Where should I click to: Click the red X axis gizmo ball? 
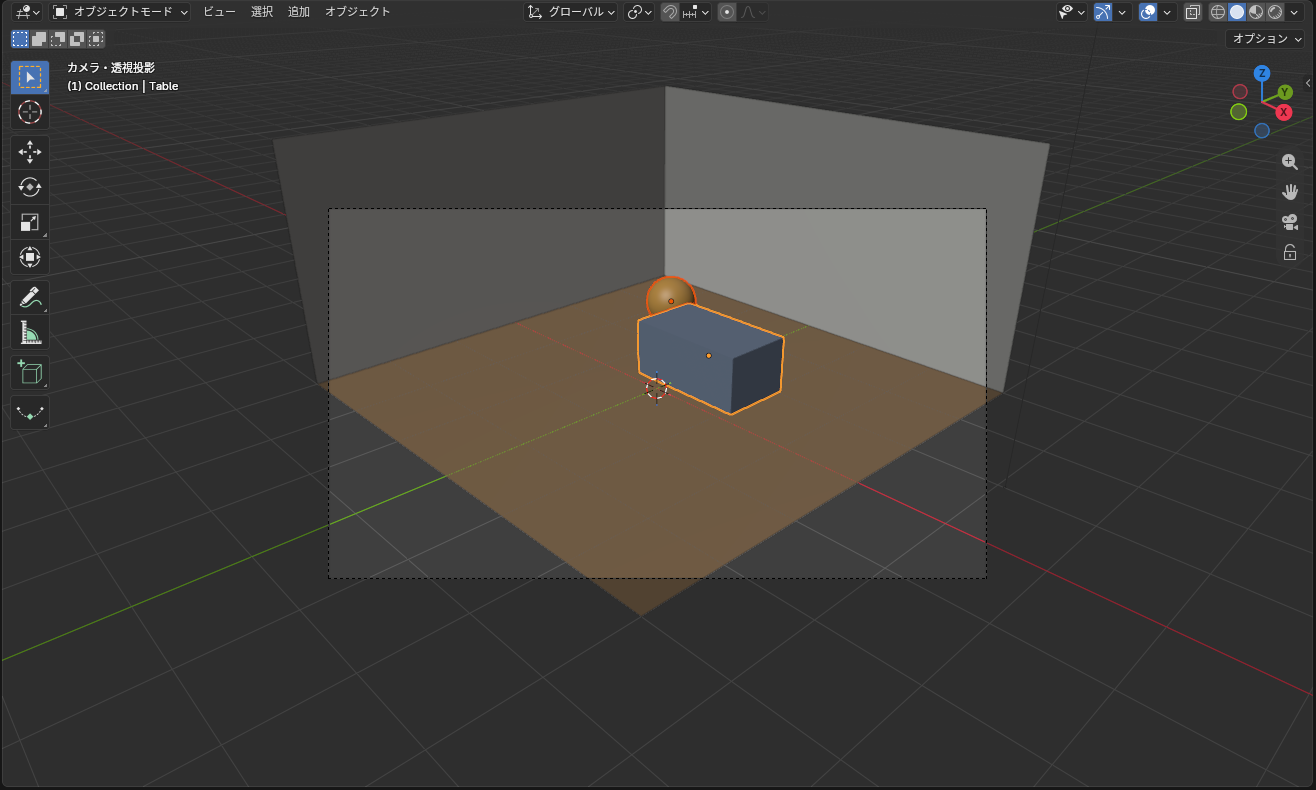point(1284,112)
